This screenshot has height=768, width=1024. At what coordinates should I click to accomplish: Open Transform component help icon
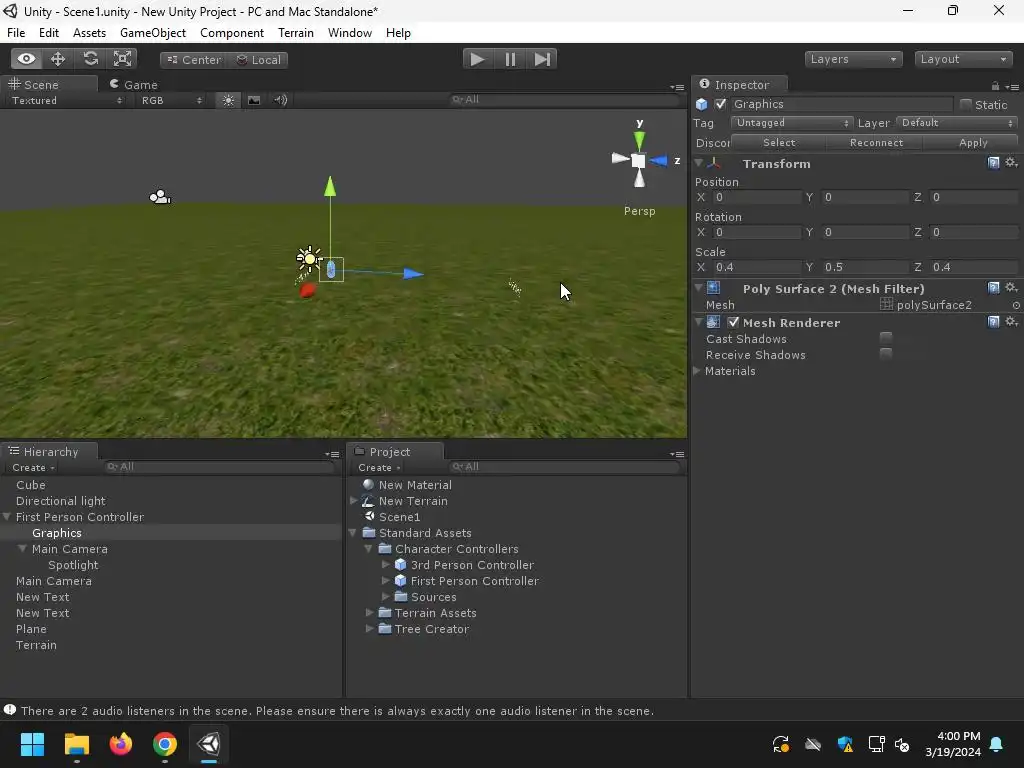993,163
